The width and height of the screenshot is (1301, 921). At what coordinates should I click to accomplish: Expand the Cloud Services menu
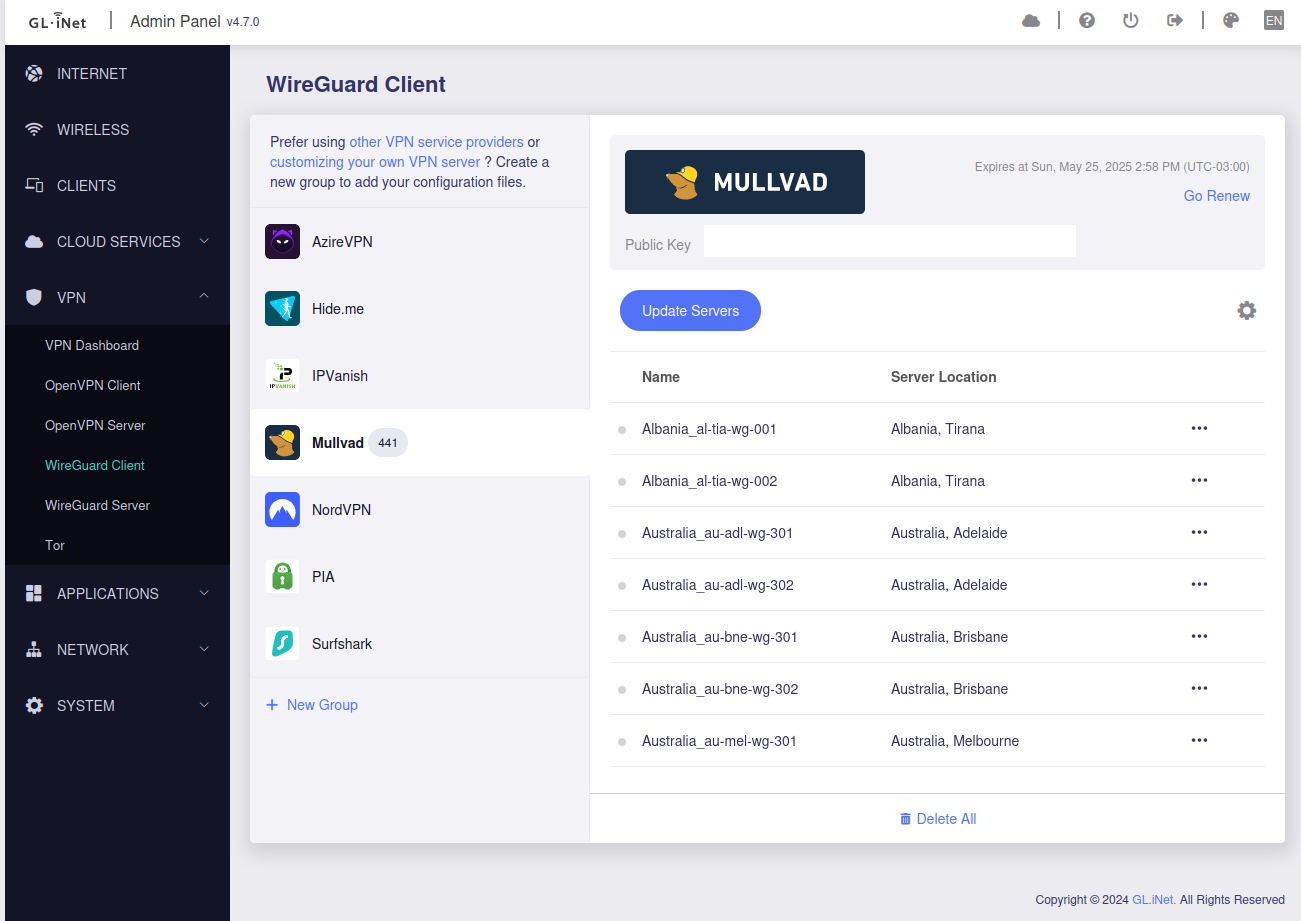point(117,242)
